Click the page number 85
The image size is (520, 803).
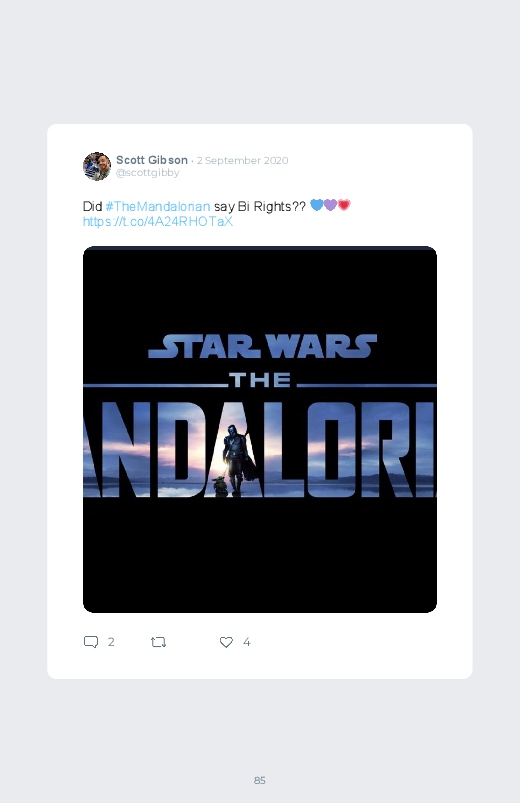click(260, 780)
